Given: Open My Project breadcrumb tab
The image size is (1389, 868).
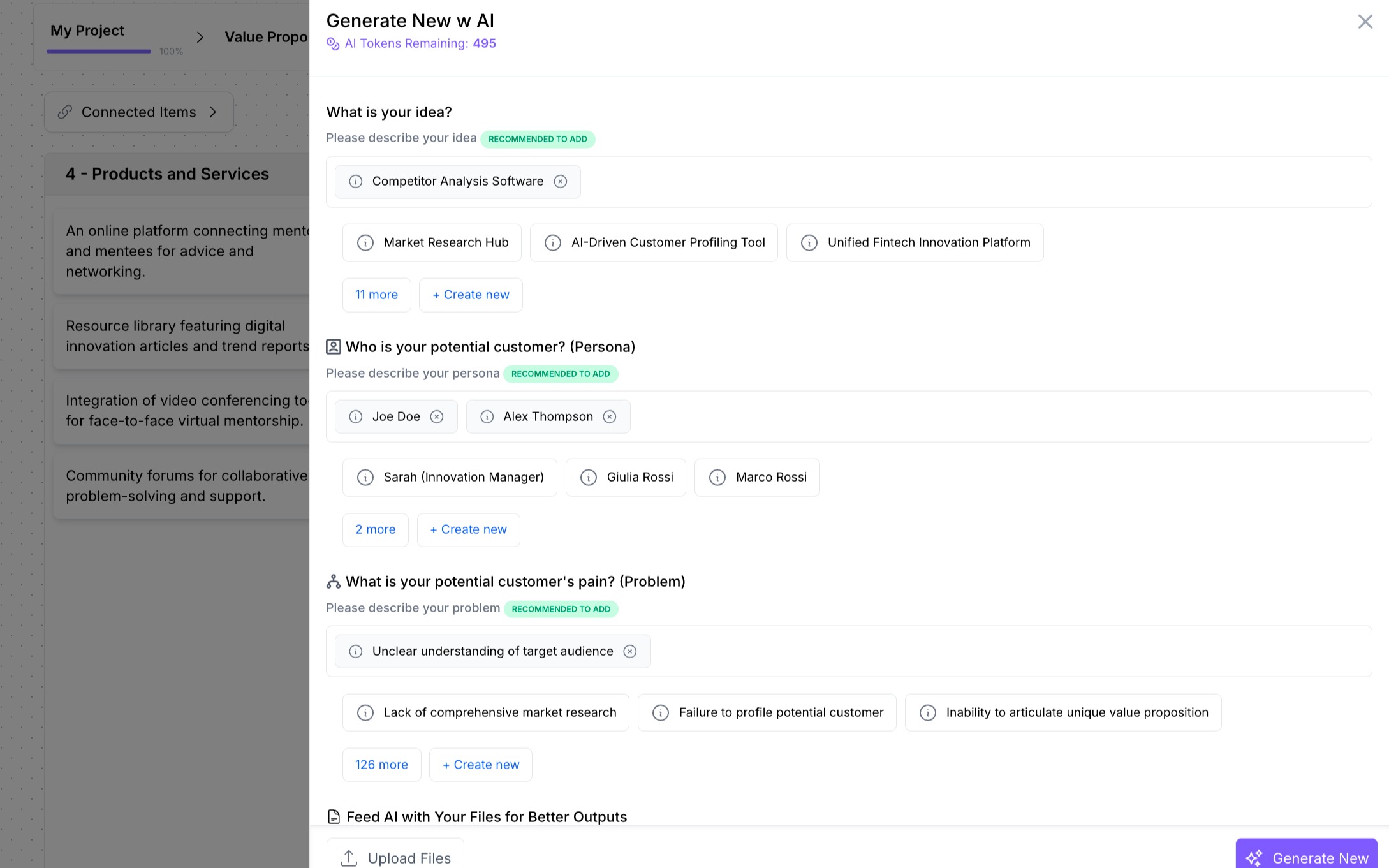Looking at the screenshot, I should tap(87, 31).
